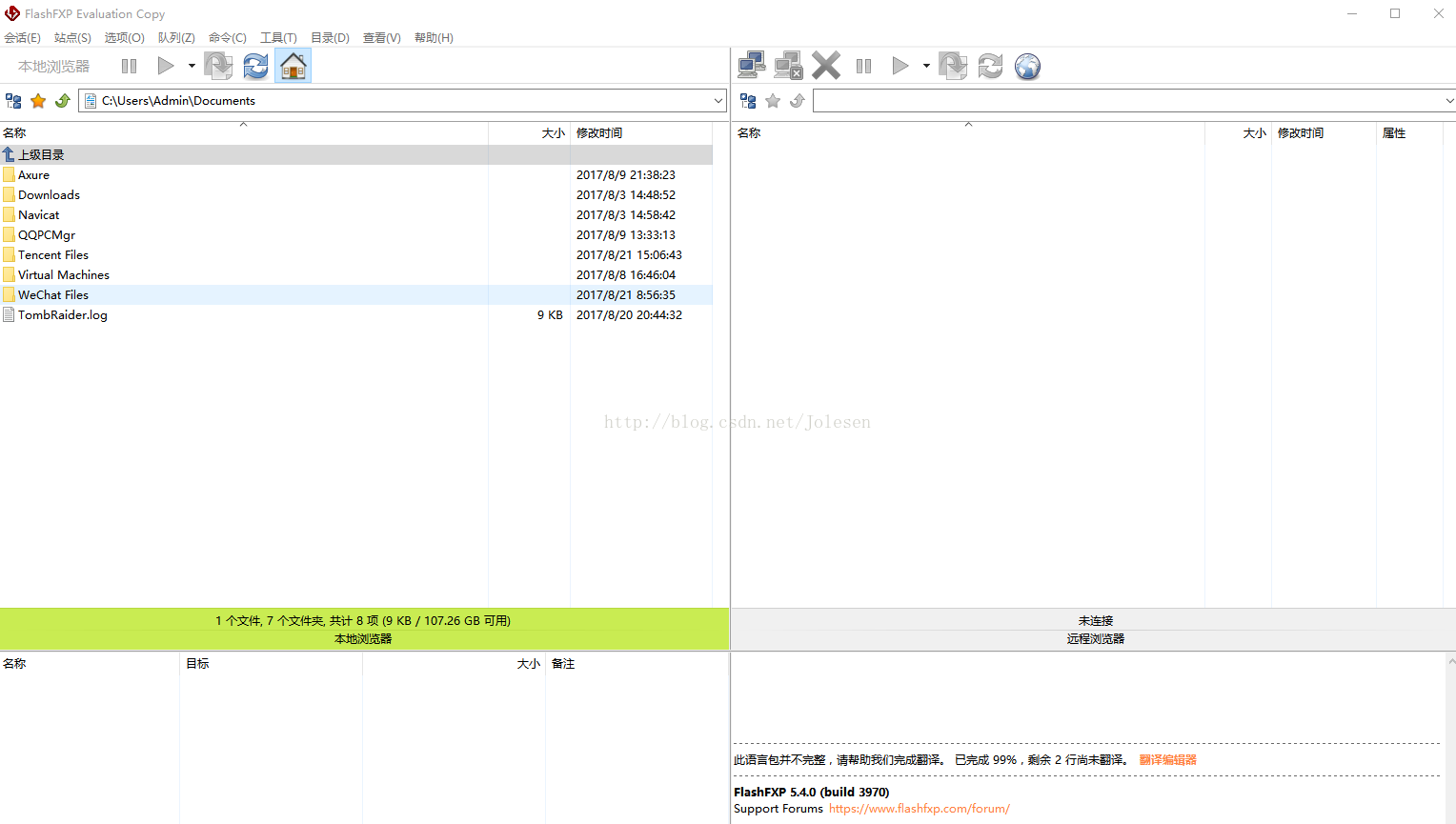Select the Virtual Machines folder
Image resolution: width=1456 pixels, height=824 pixels.
pos(356,275)
